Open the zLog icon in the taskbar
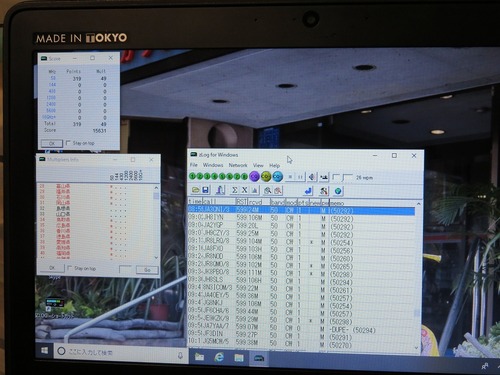Screen dimensions: 500x375 (x=259, y=358)
